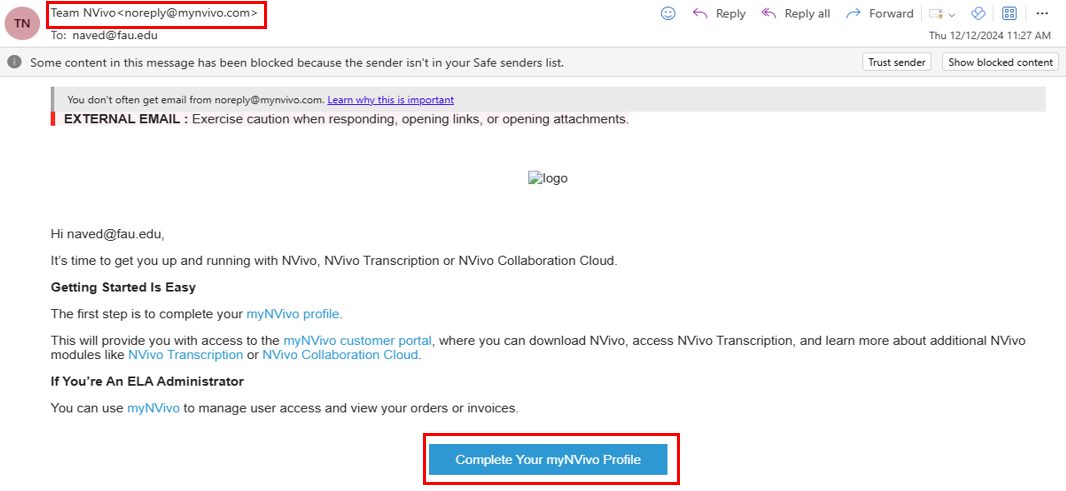Choose Reply all in the message toolbar
The image size is (1066, 491).
pos(795,14)
